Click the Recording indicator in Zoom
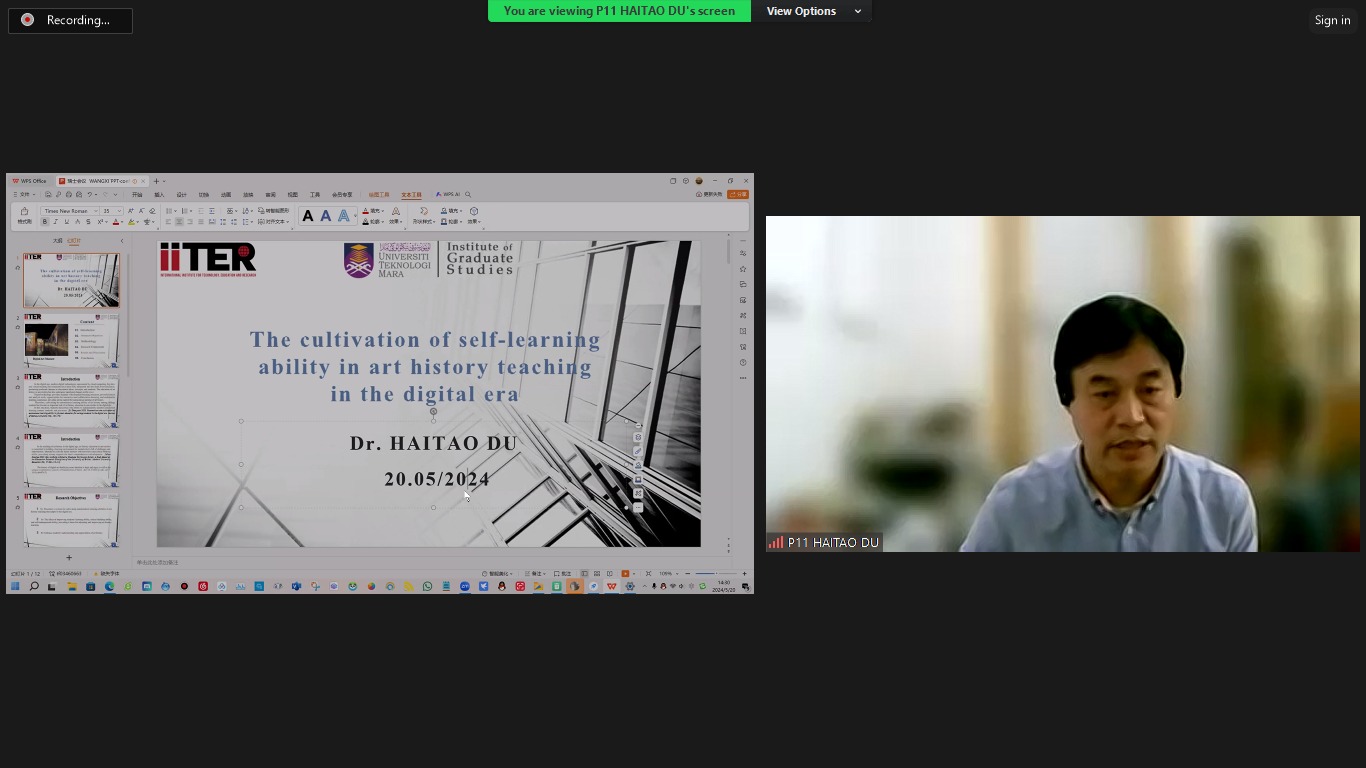 70,20
